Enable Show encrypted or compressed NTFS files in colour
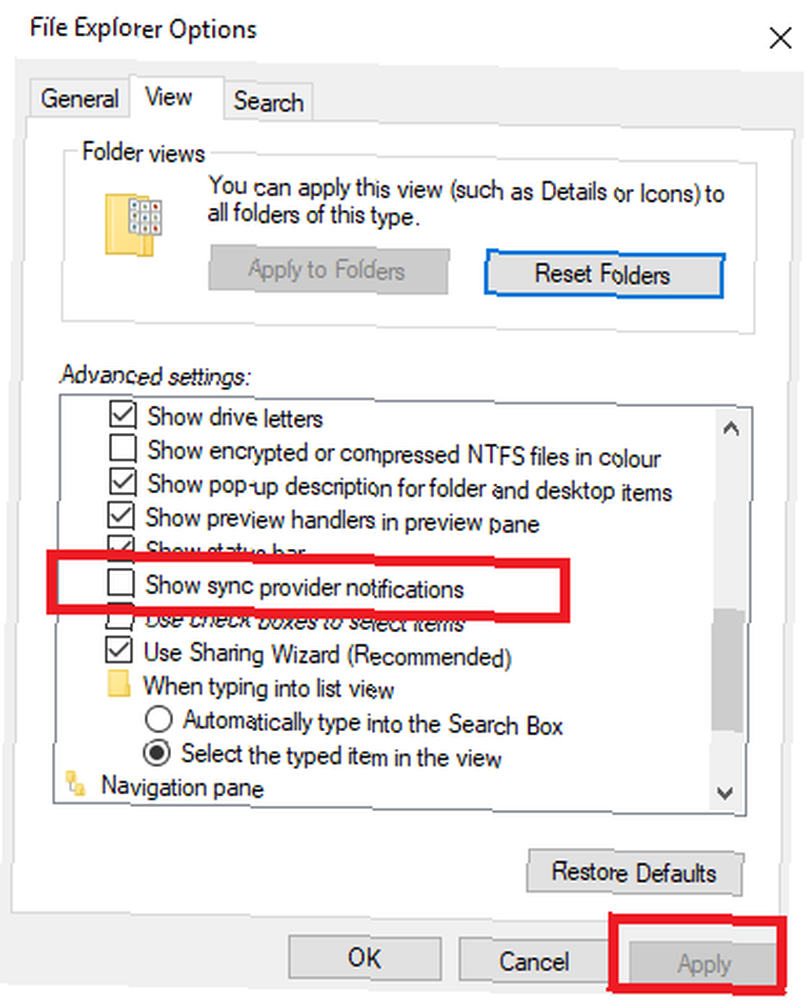Screen dimensions: 806x1000 point(122,448)
